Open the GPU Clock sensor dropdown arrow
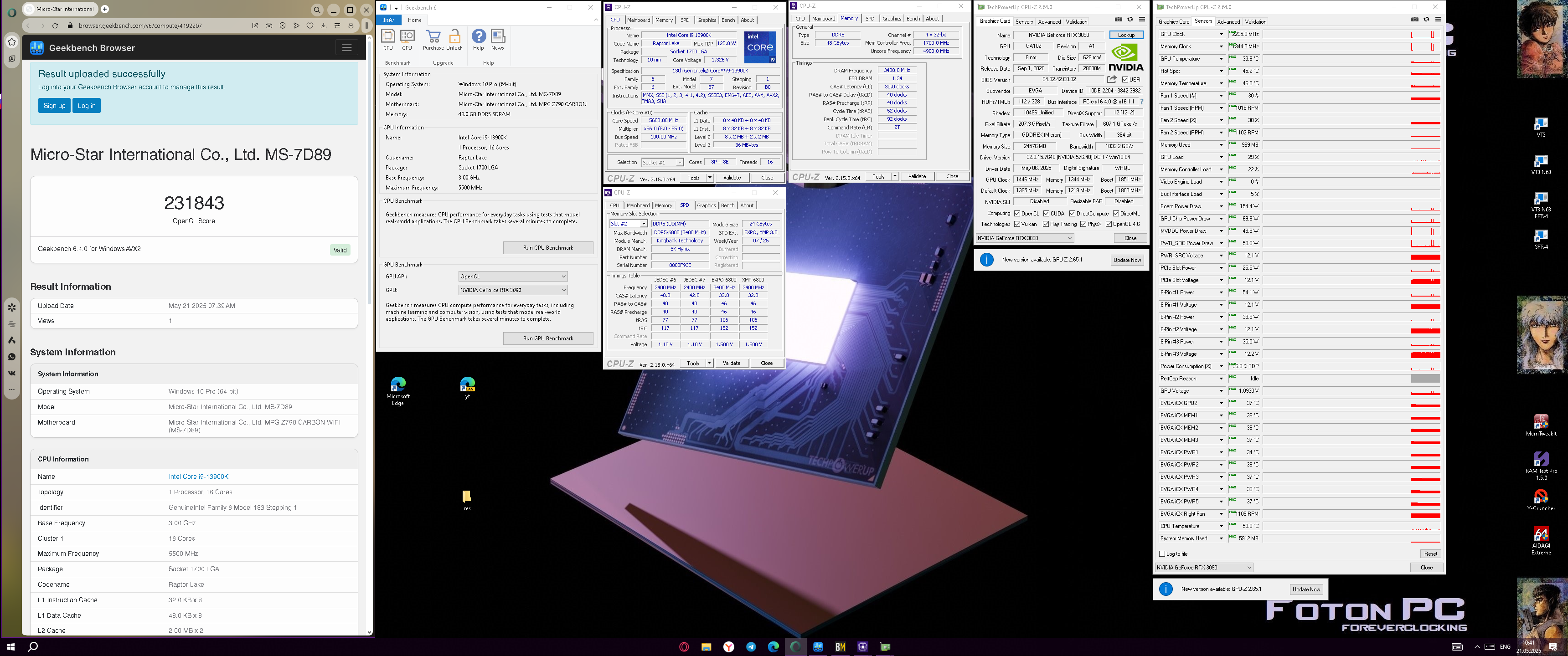1568x656 pixels. [1221, 34]
